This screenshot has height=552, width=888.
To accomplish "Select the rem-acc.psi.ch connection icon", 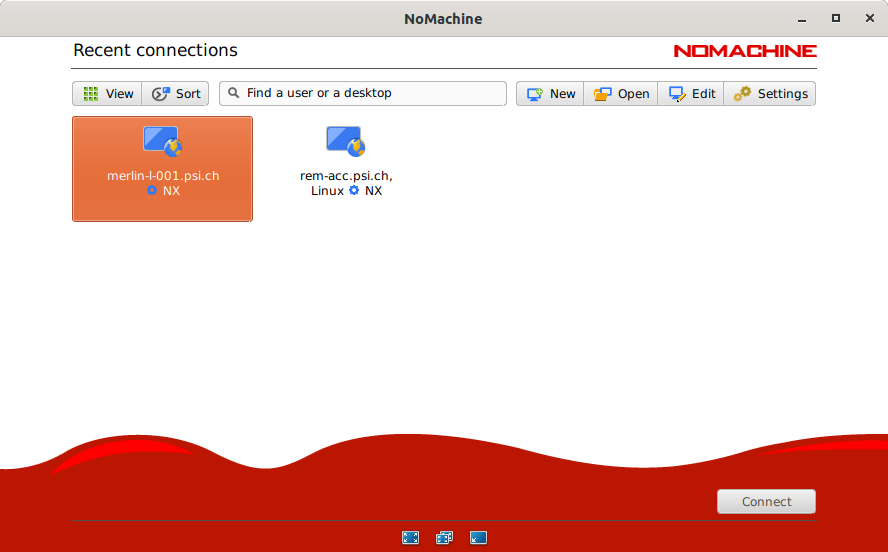I will (346, 141).
